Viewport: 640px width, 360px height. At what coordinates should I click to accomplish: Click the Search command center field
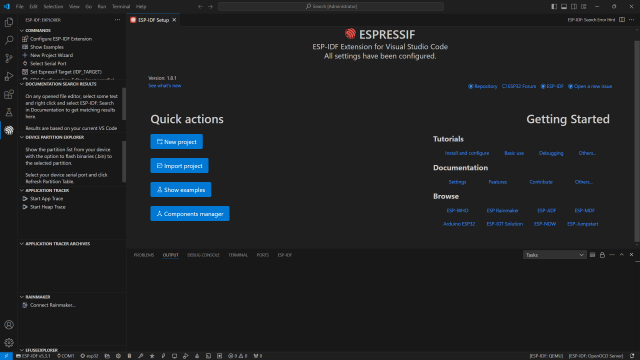point(331,7)
